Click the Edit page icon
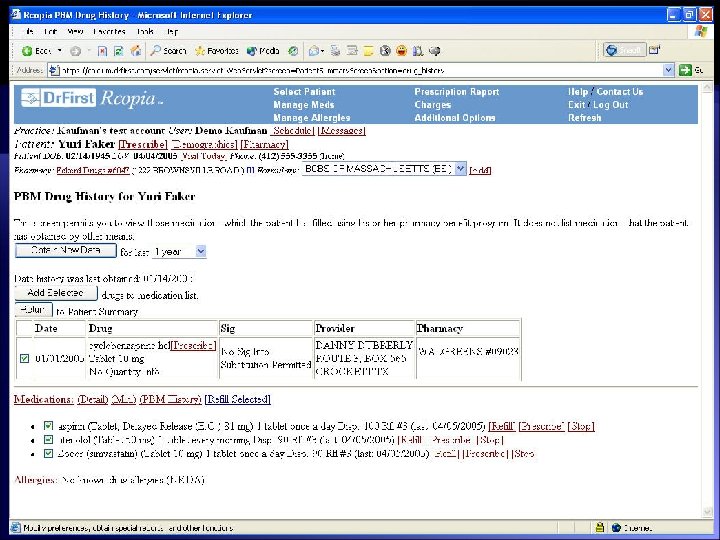The width and height of the screenshot is (720, 540). pos(352,51)
